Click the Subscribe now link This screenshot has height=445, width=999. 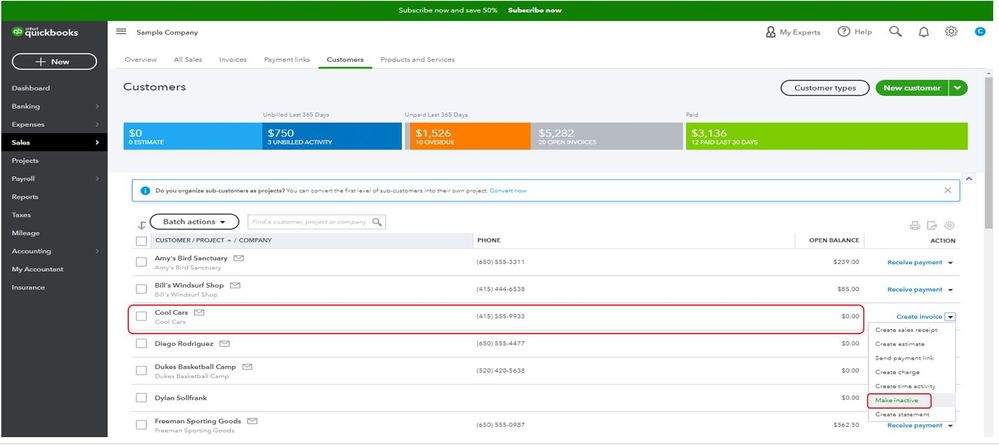(x=535, y=10)
